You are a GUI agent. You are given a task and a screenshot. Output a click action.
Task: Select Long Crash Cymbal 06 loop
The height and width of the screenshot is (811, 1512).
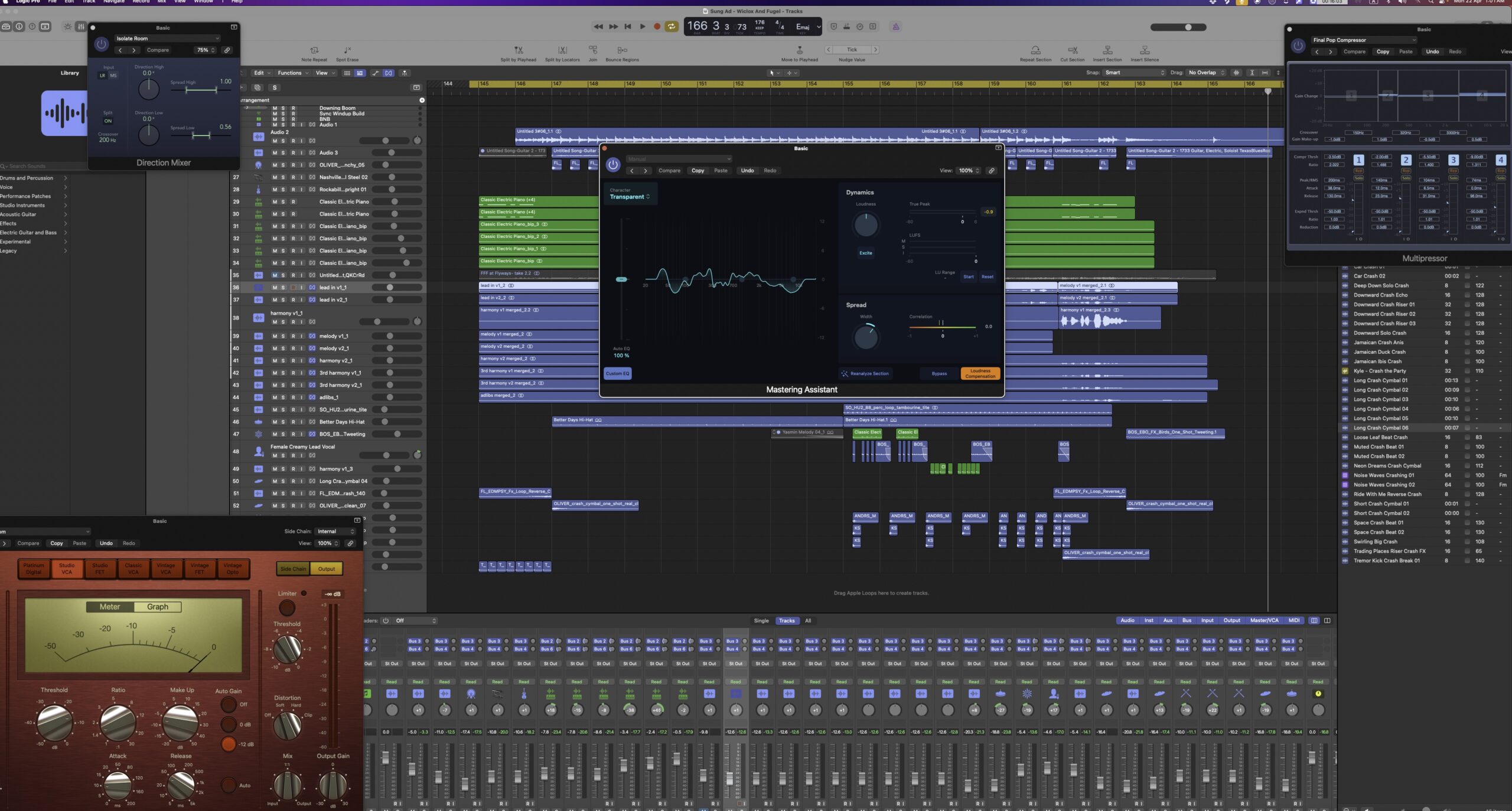tap(1380, 428)
